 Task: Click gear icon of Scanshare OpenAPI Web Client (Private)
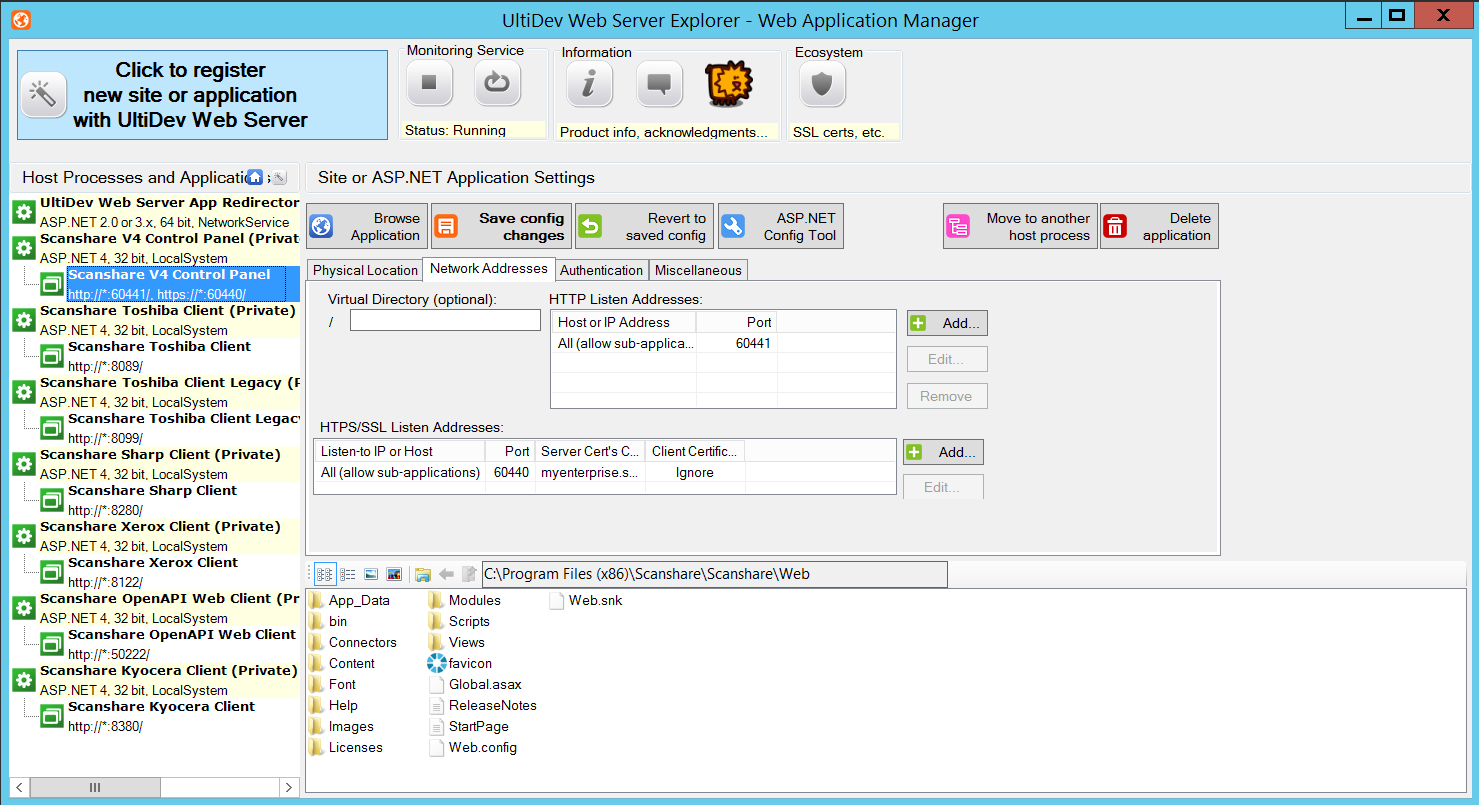point(24,608)
